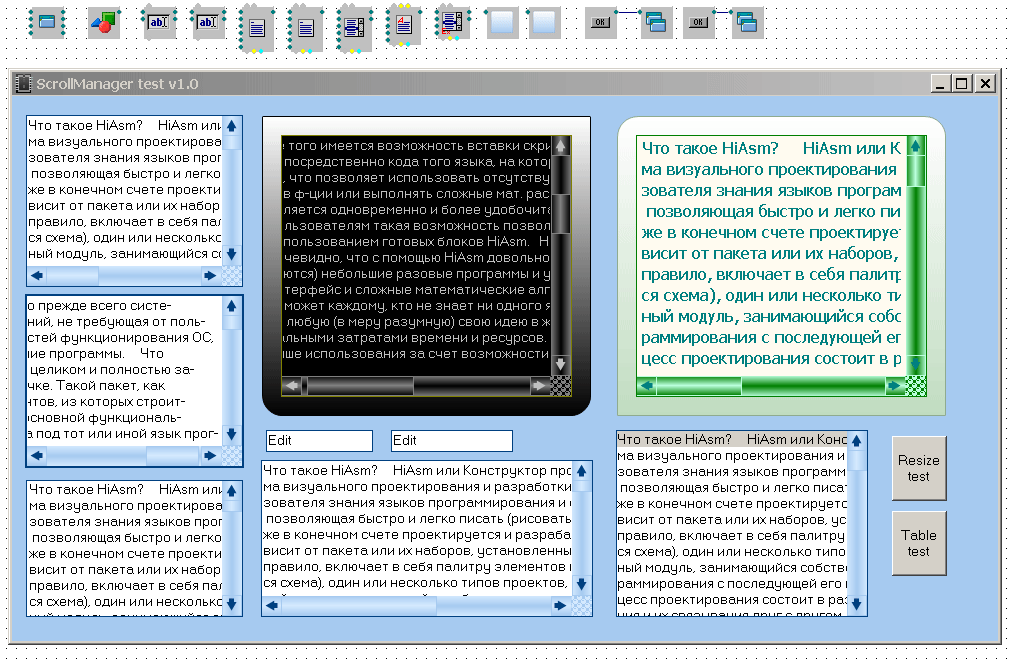
Task: Click the left Edit input field
Action: pyautogui.click(x=319, y=441)
